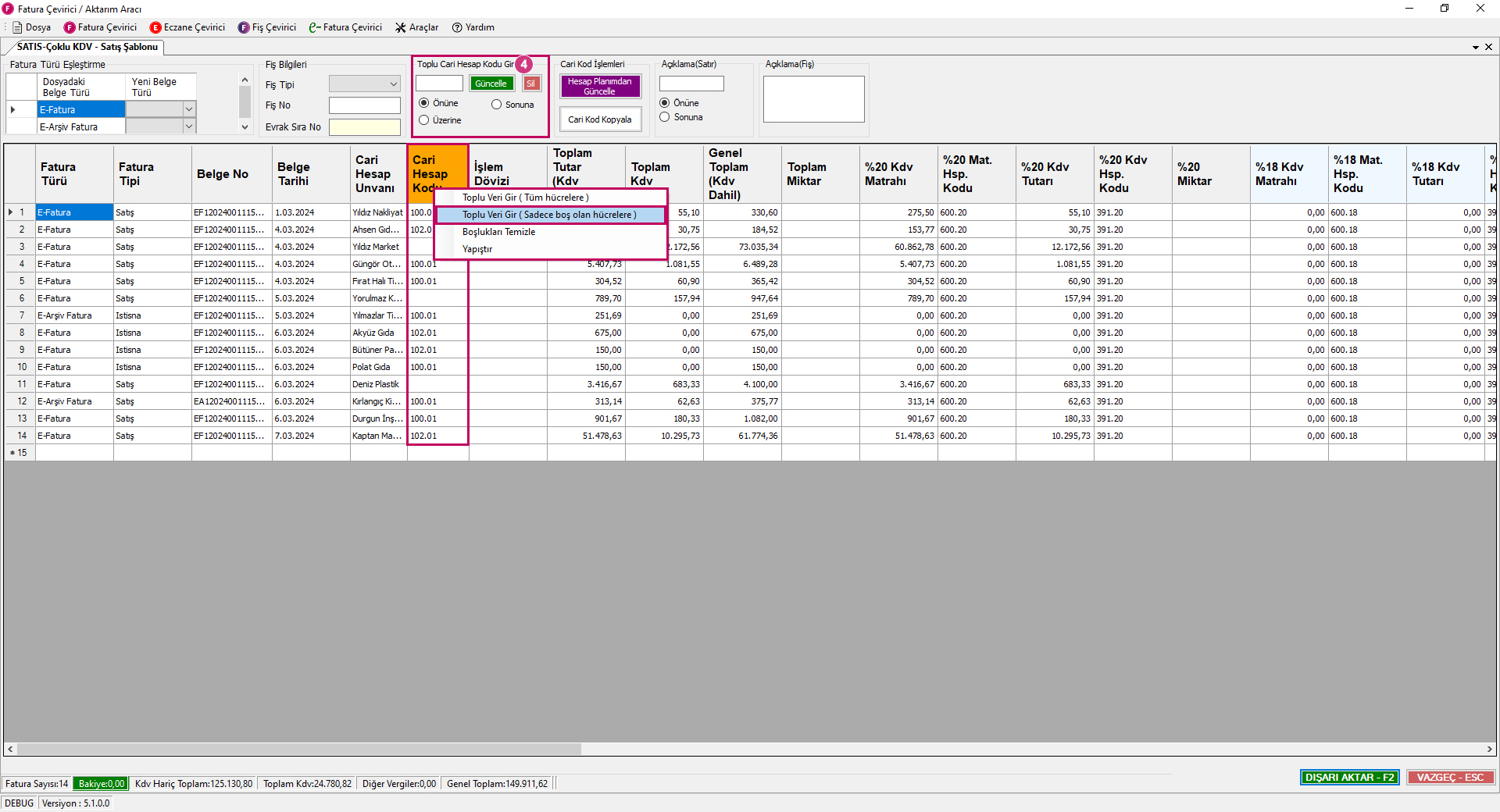Close the SATIS template tab with X

click(x=1488, y=47)
